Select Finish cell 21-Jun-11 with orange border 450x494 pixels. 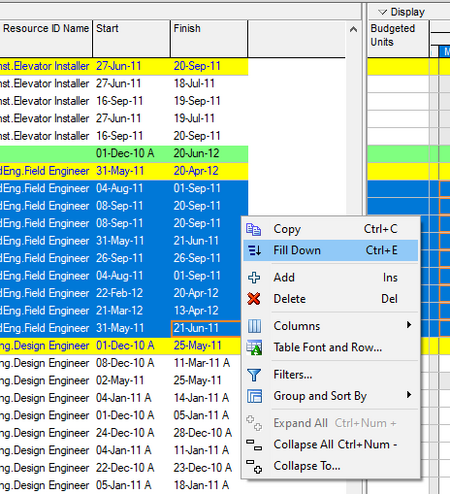206,328
